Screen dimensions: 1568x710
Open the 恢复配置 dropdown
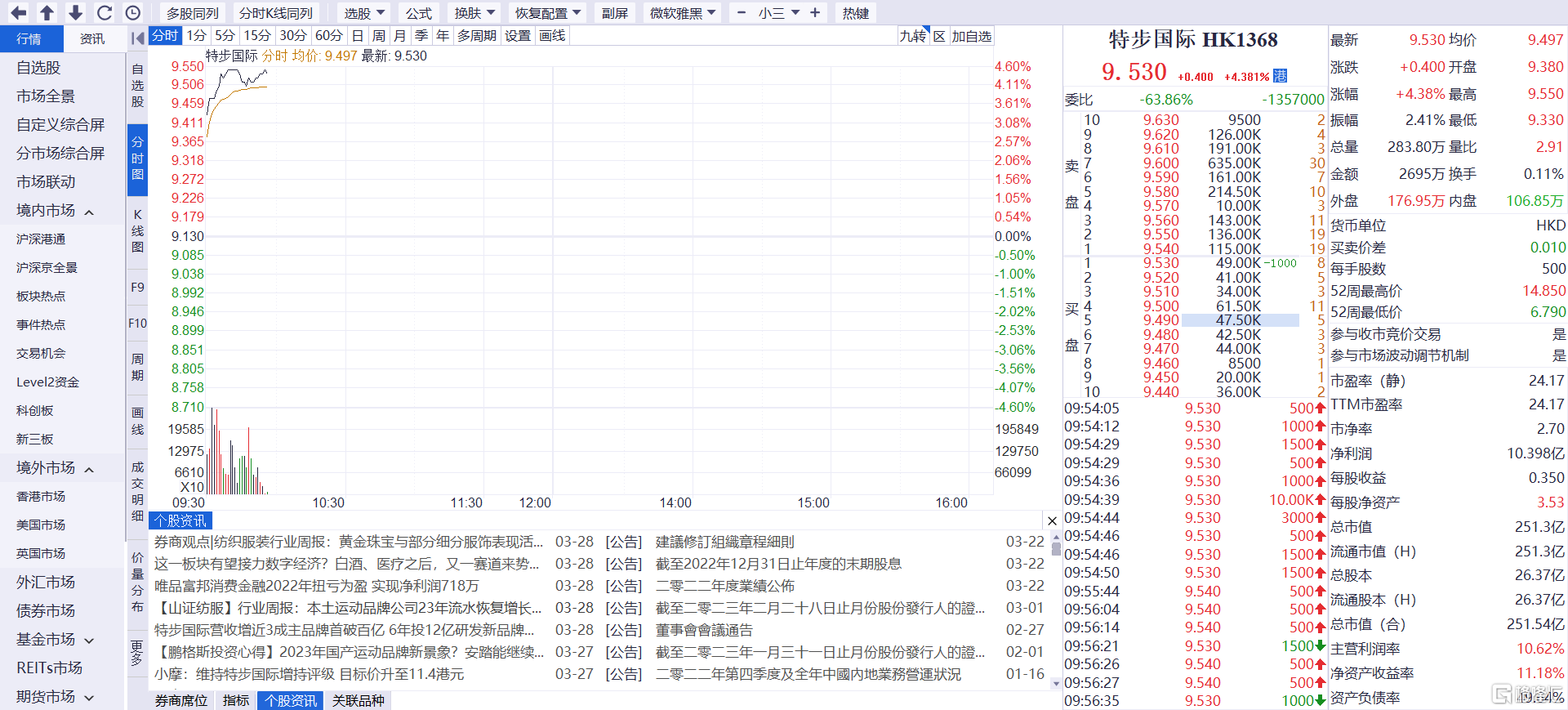coord(548,13)
